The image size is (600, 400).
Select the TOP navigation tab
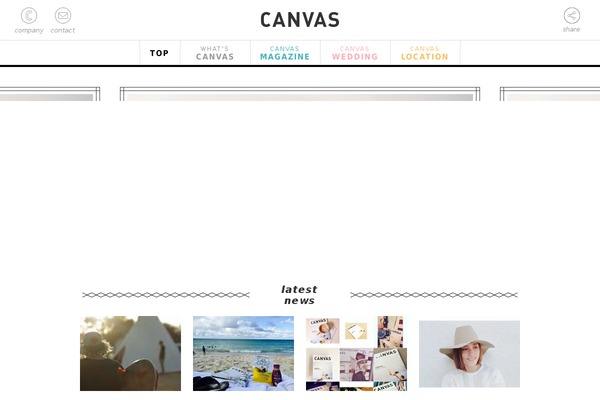pyautogui.click(x=160, y=53)
